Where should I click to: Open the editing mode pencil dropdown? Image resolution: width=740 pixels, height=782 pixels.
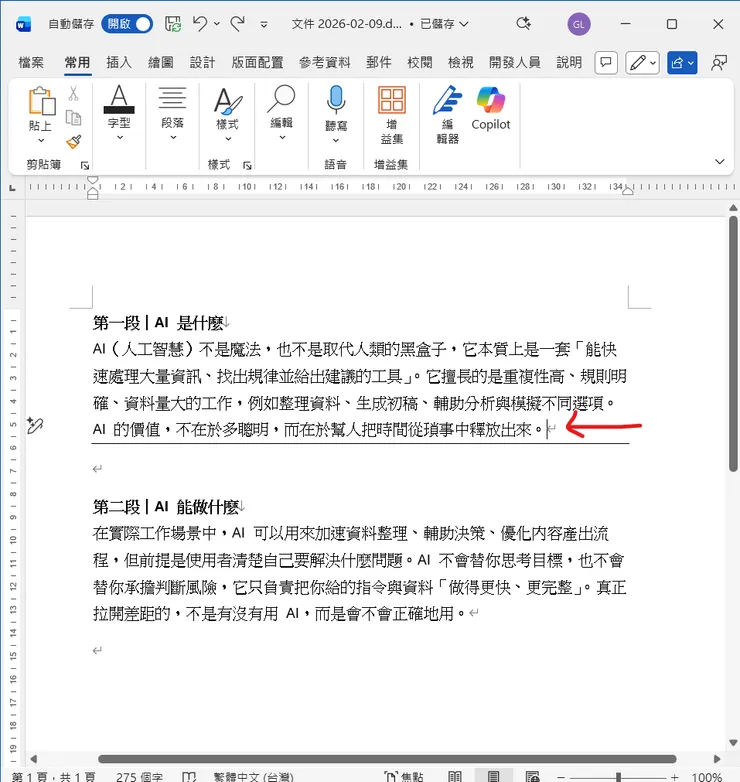coord(642,63)
